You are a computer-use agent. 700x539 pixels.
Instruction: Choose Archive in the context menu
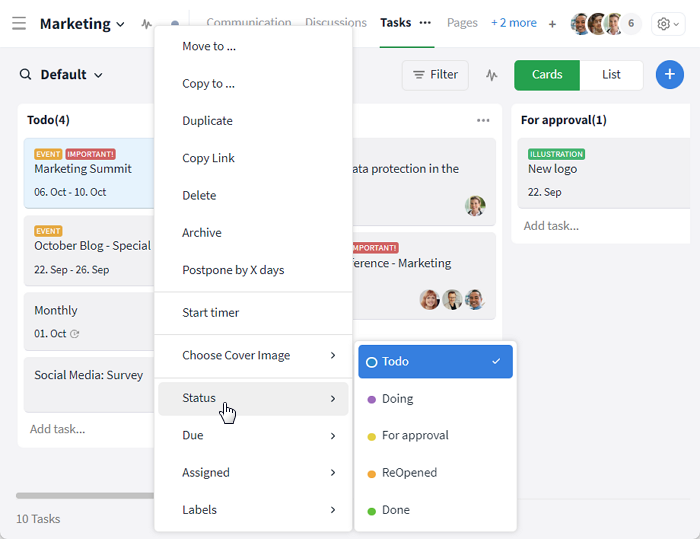coord(201,233)
